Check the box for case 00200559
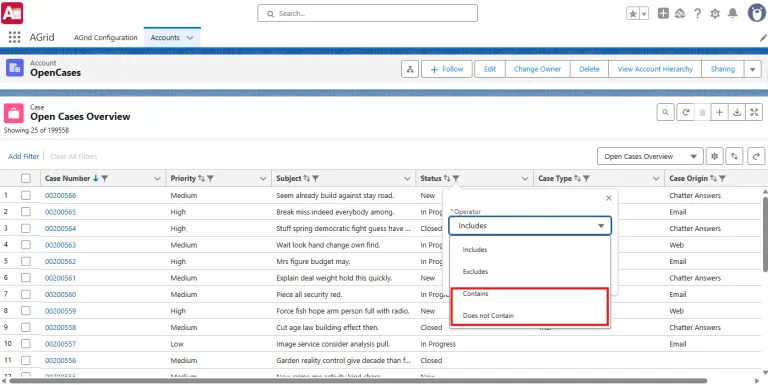Viewport: 768px width, 385px height. point(26,311)
